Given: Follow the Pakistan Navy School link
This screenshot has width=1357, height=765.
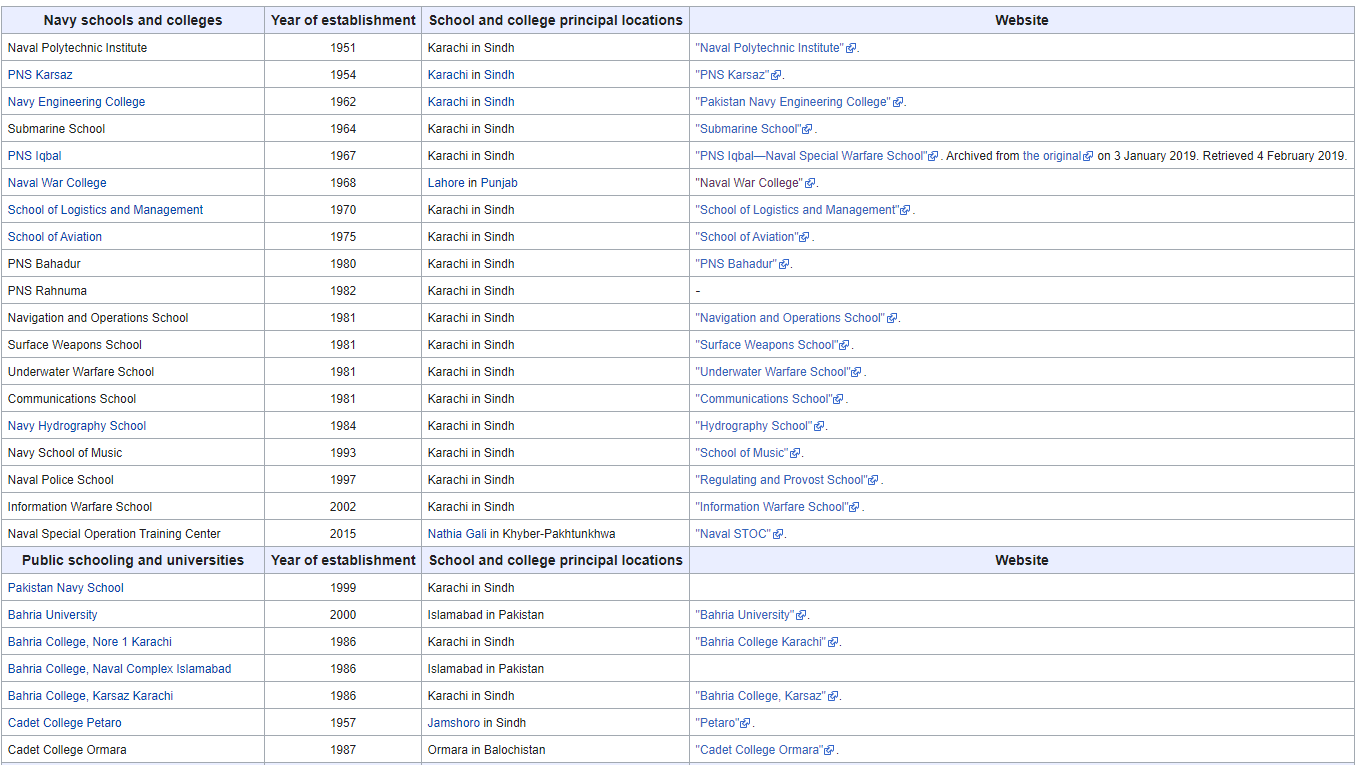Looking at the screenshot, I should point(66,588).
